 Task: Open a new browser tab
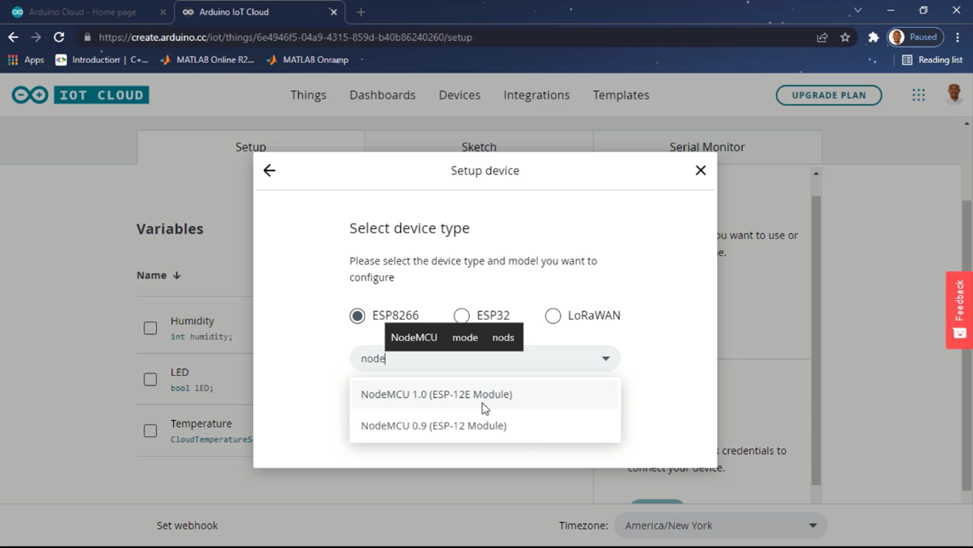point(361,12)
